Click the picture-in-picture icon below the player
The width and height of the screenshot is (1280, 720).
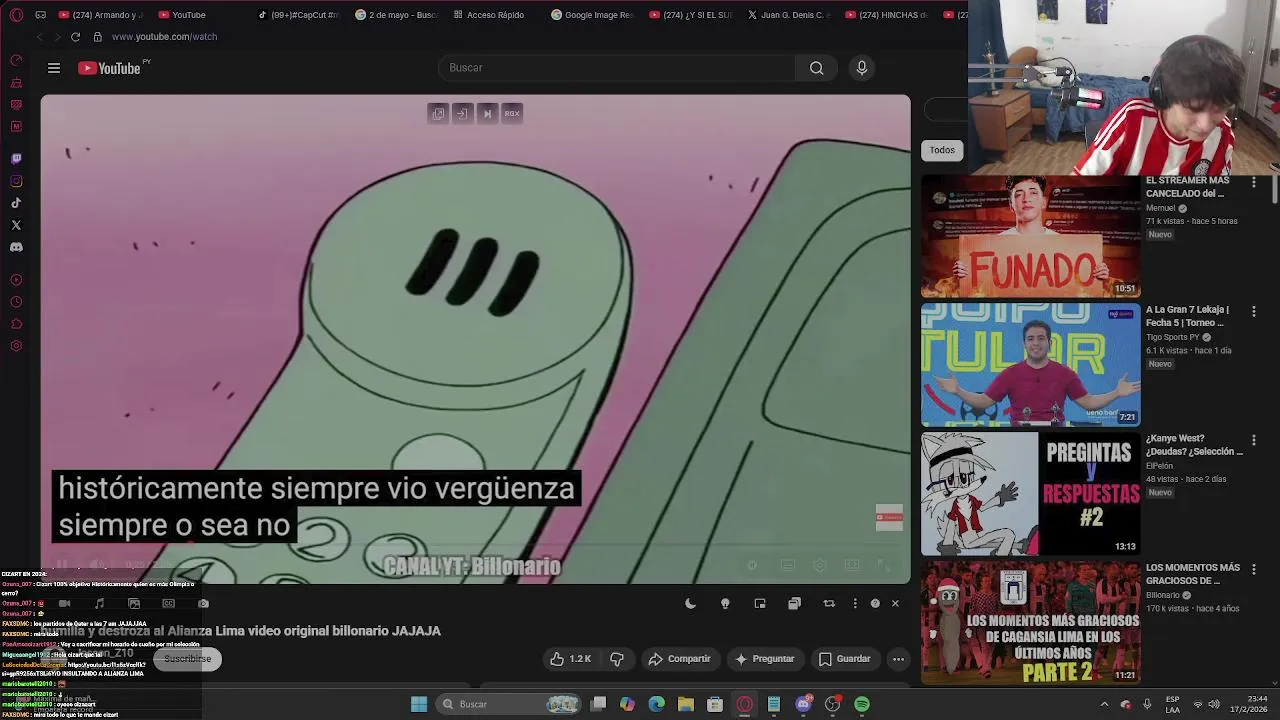tap(760, 604)
